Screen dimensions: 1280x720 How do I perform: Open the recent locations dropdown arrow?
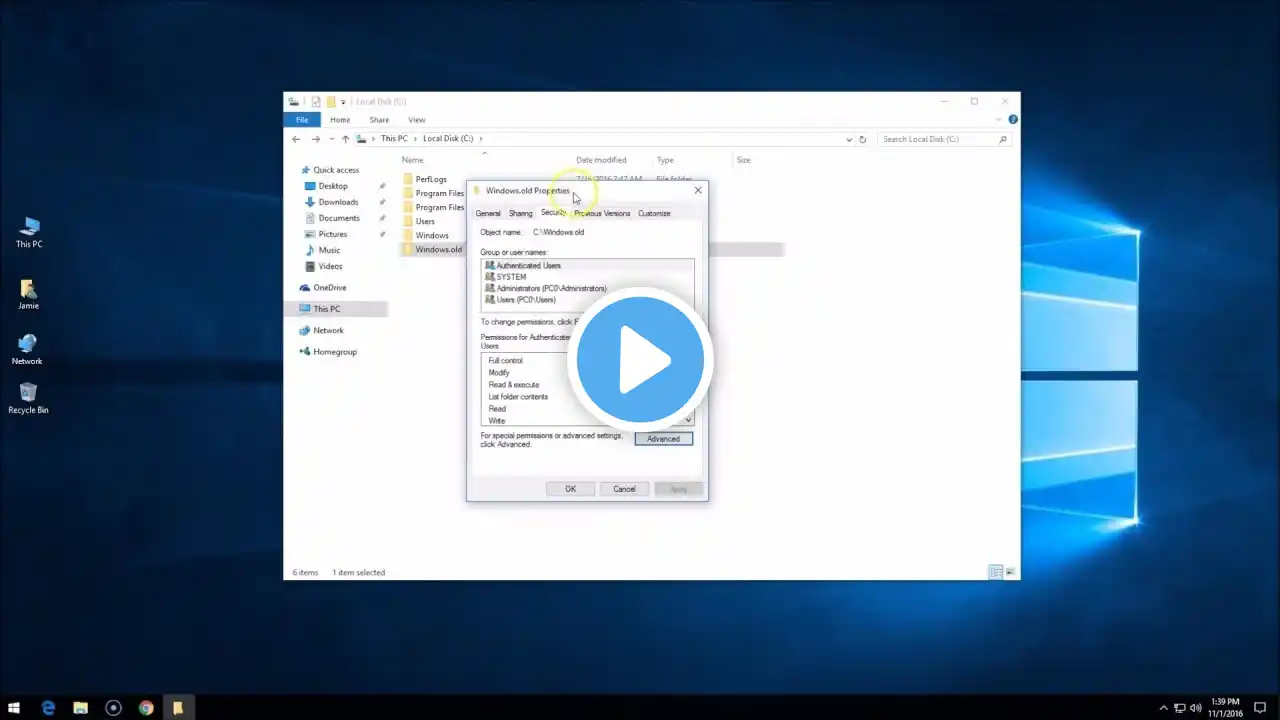click(x=331, y=139)
